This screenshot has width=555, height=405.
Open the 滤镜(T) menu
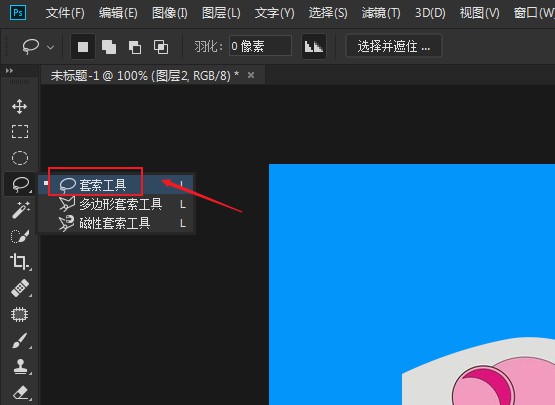(381, 13)
